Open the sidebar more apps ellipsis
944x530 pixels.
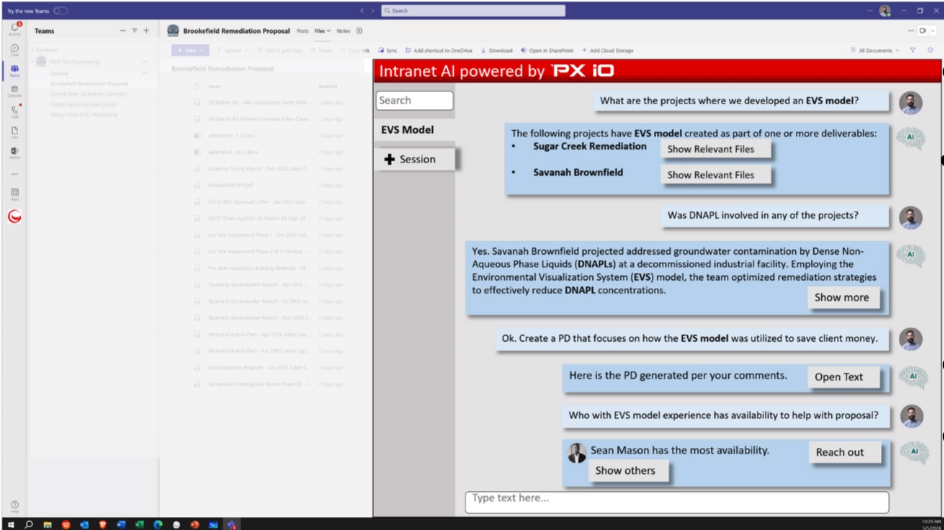click(15, 174)
